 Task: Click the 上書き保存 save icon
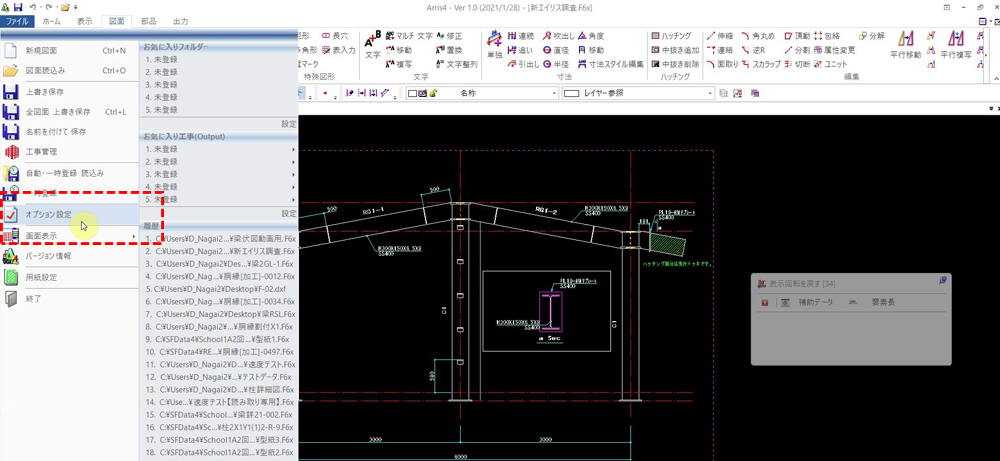click(x=11, y=92)
